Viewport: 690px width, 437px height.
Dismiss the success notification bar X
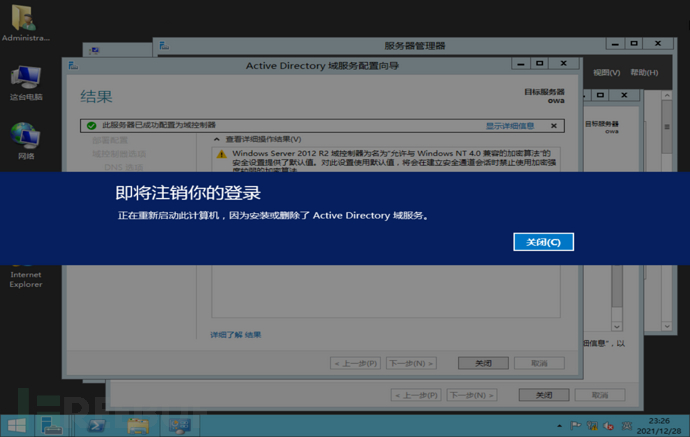(554, 126)
